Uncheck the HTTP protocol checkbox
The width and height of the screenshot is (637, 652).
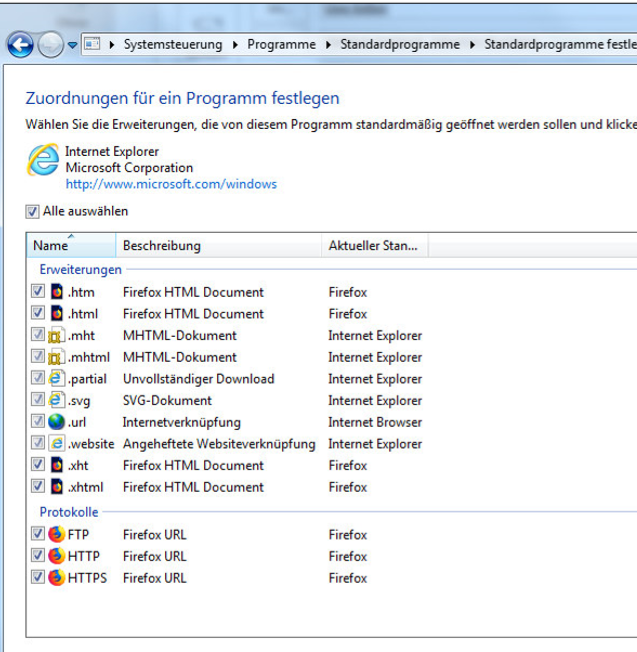pos(38,555)
